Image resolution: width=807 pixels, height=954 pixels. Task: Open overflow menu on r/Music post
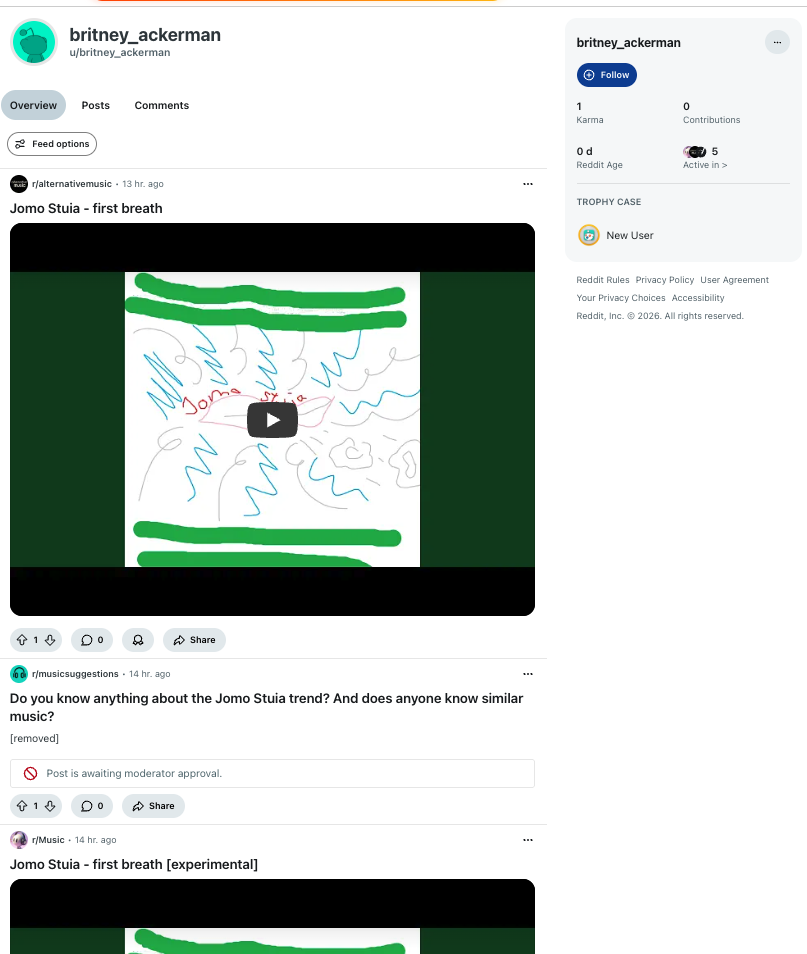tap(528, 840)
